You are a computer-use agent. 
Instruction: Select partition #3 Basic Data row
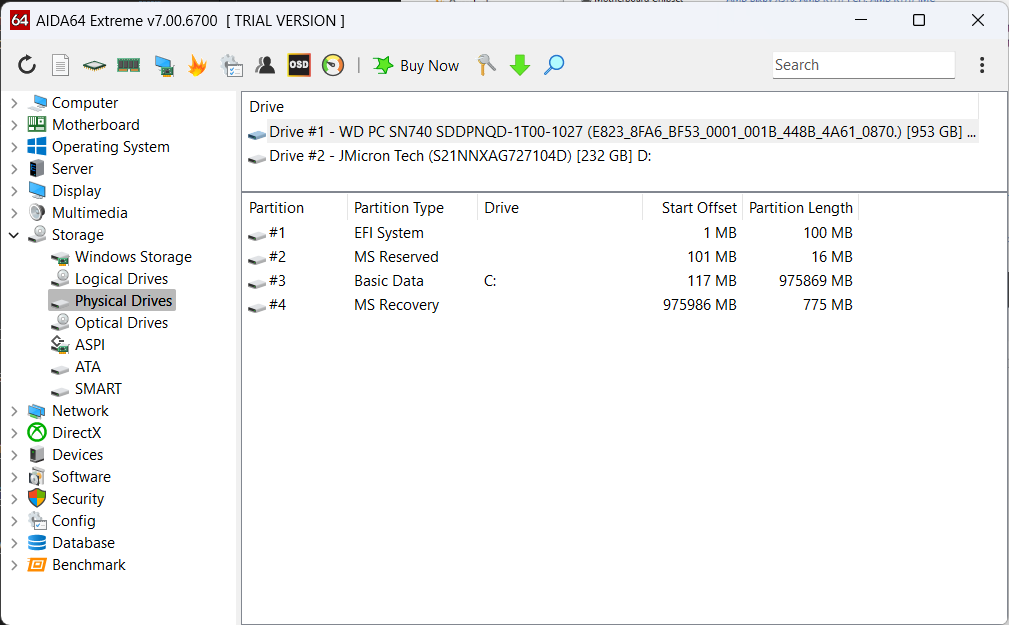pyautogui.click(x=551, y=281)
